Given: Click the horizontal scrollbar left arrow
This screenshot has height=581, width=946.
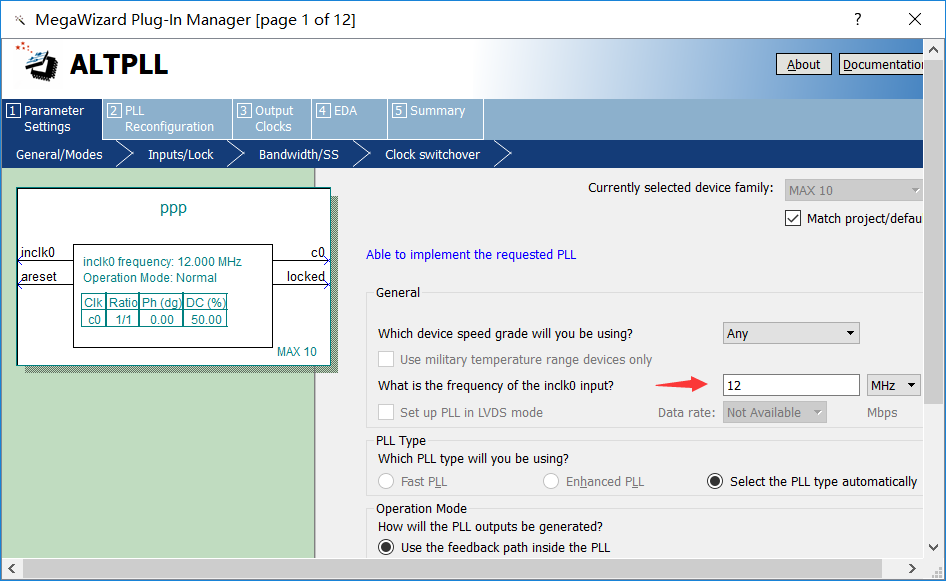Looking at the screenshot, I should [x=11, y=568].
